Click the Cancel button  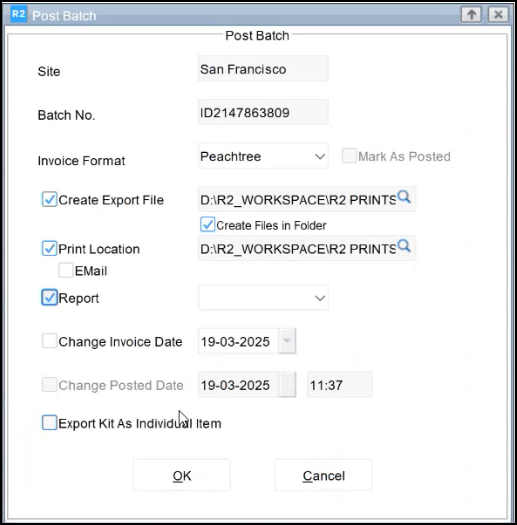point(323,475)
